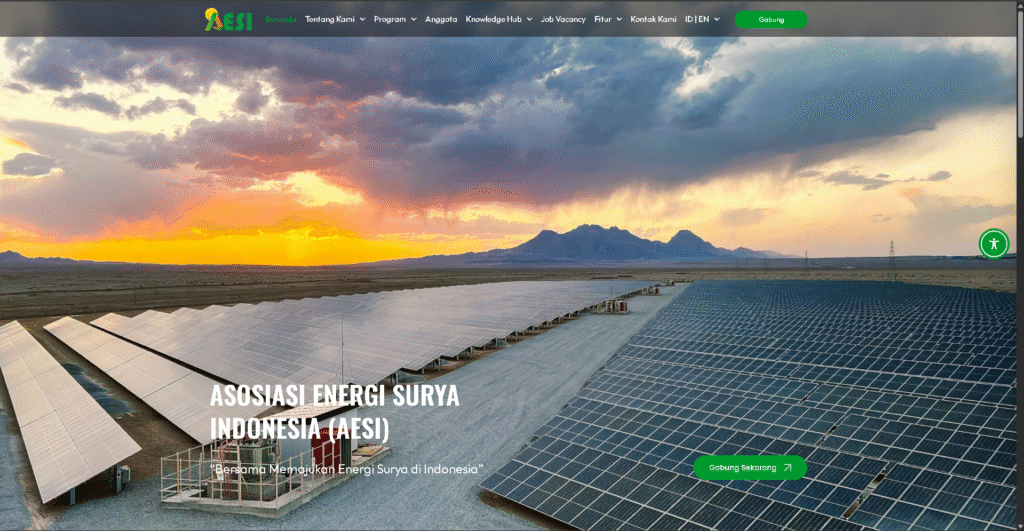Click the Gabung Sekarang button
The height and width of the screenshot is (531, 1024).
[x=750, y=468]
